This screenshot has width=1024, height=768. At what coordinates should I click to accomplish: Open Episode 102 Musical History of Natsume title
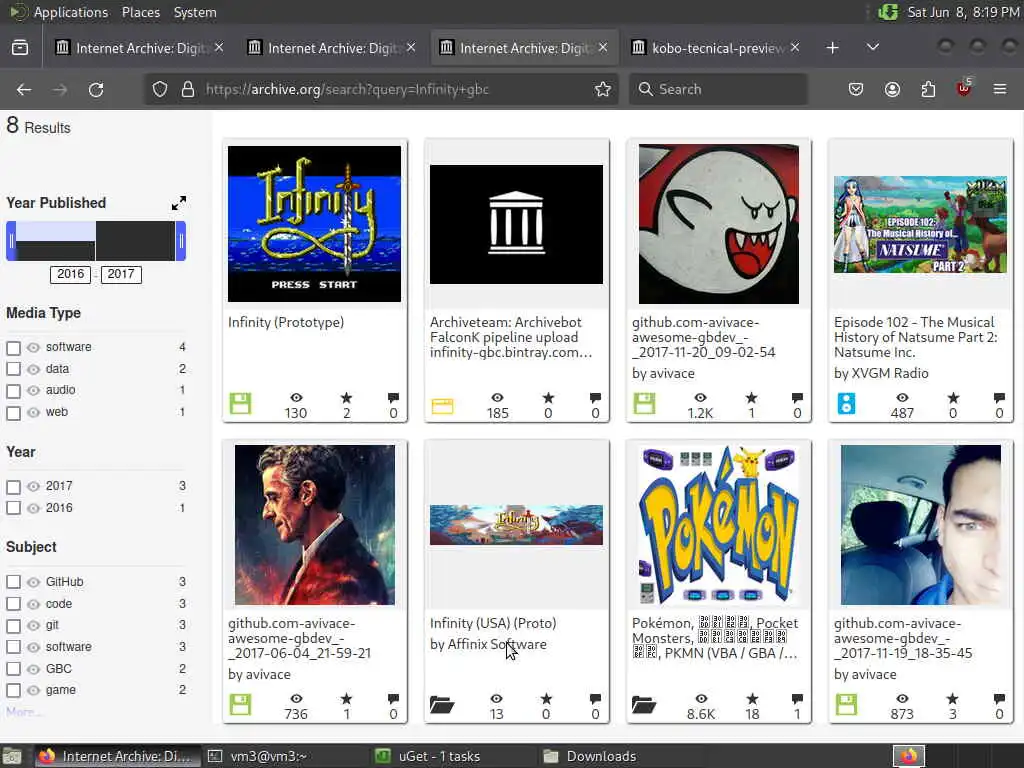tap(916, 337)
